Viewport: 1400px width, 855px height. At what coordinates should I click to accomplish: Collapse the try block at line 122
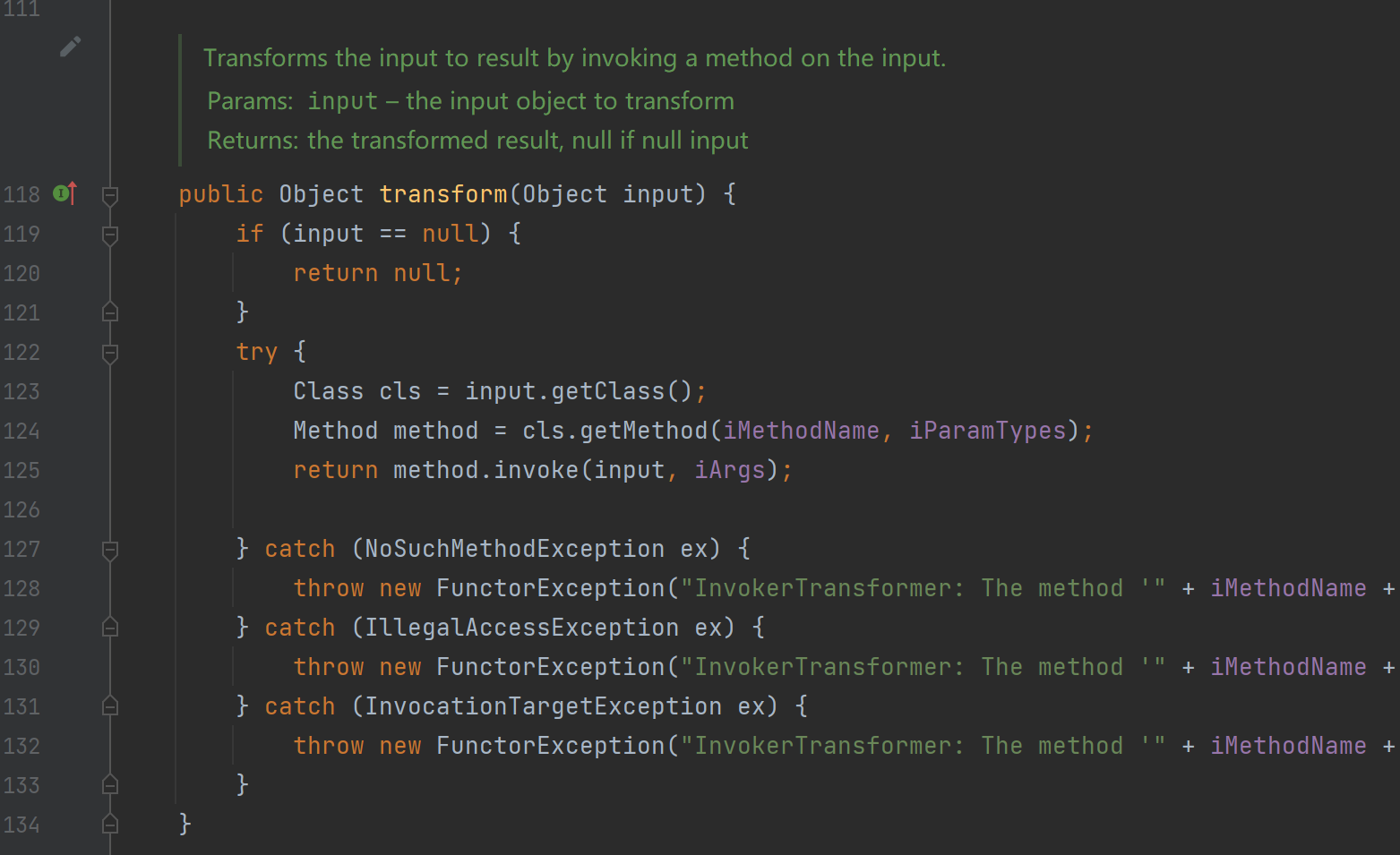pyautogui.click(x=110, y=353)
